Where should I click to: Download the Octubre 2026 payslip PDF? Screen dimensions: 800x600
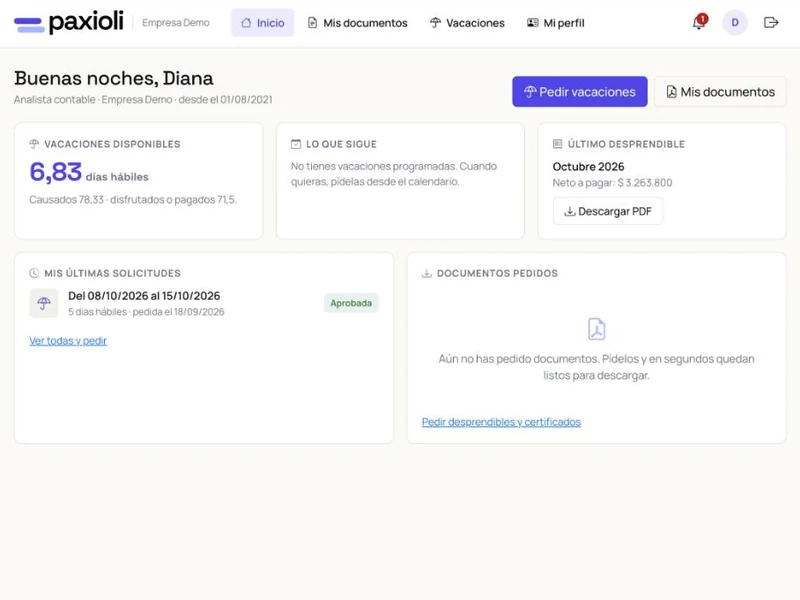[x=608, y=211]
